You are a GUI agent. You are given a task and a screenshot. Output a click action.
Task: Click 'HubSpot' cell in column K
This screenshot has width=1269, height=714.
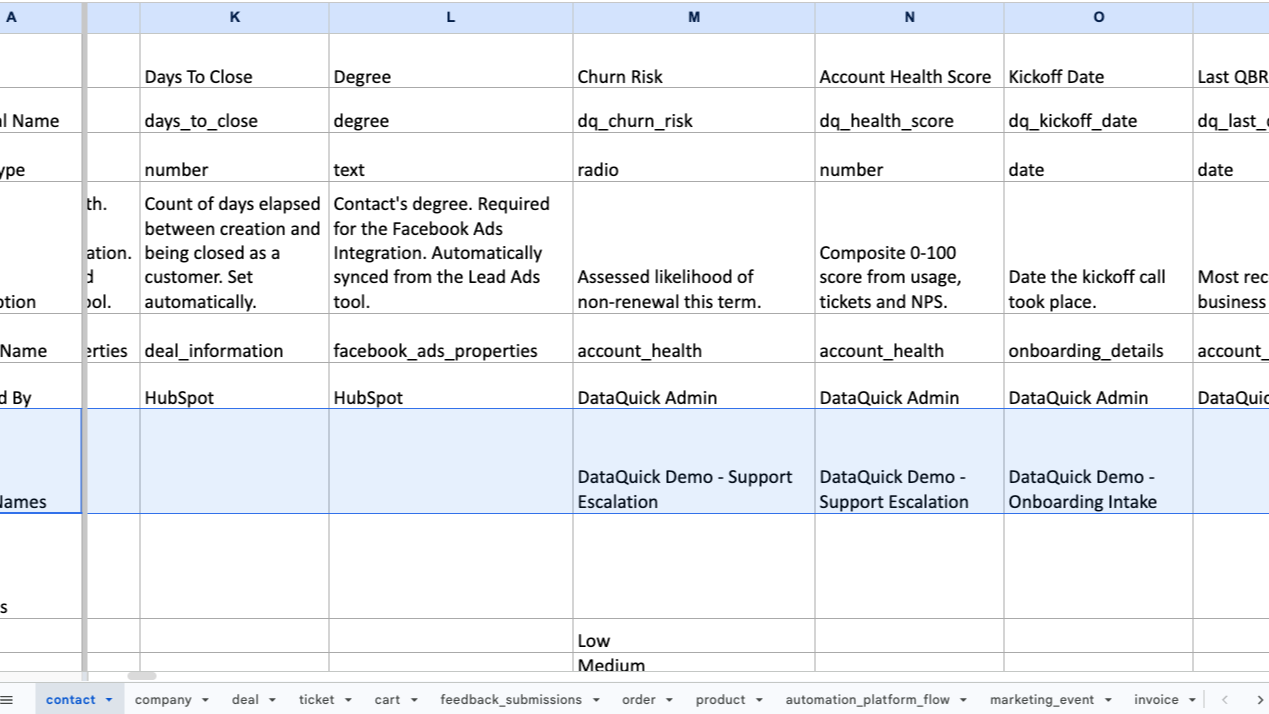click(234, 386)
